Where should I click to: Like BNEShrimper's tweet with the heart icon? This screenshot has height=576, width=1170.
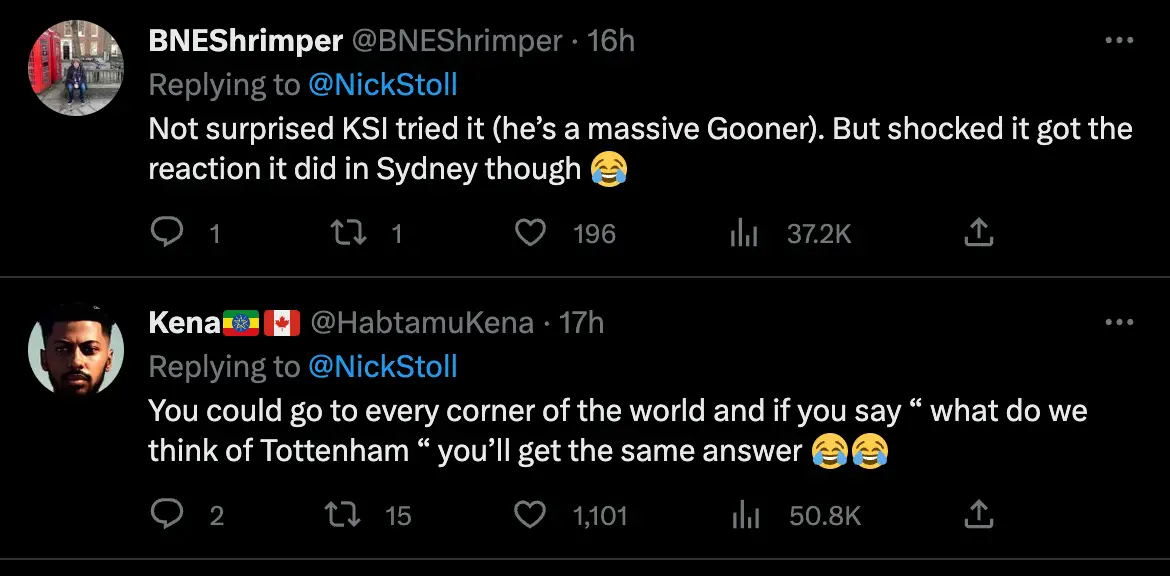(531, 231)
